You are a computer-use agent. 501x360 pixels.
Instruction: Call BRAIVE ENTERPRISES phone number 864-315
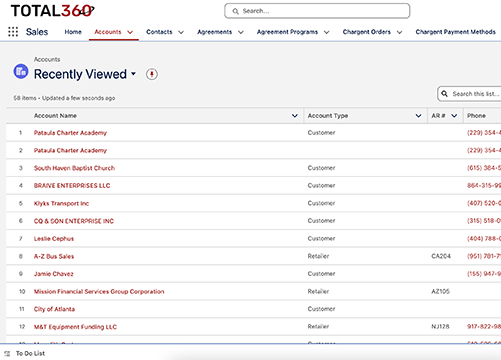click(484, 186)
